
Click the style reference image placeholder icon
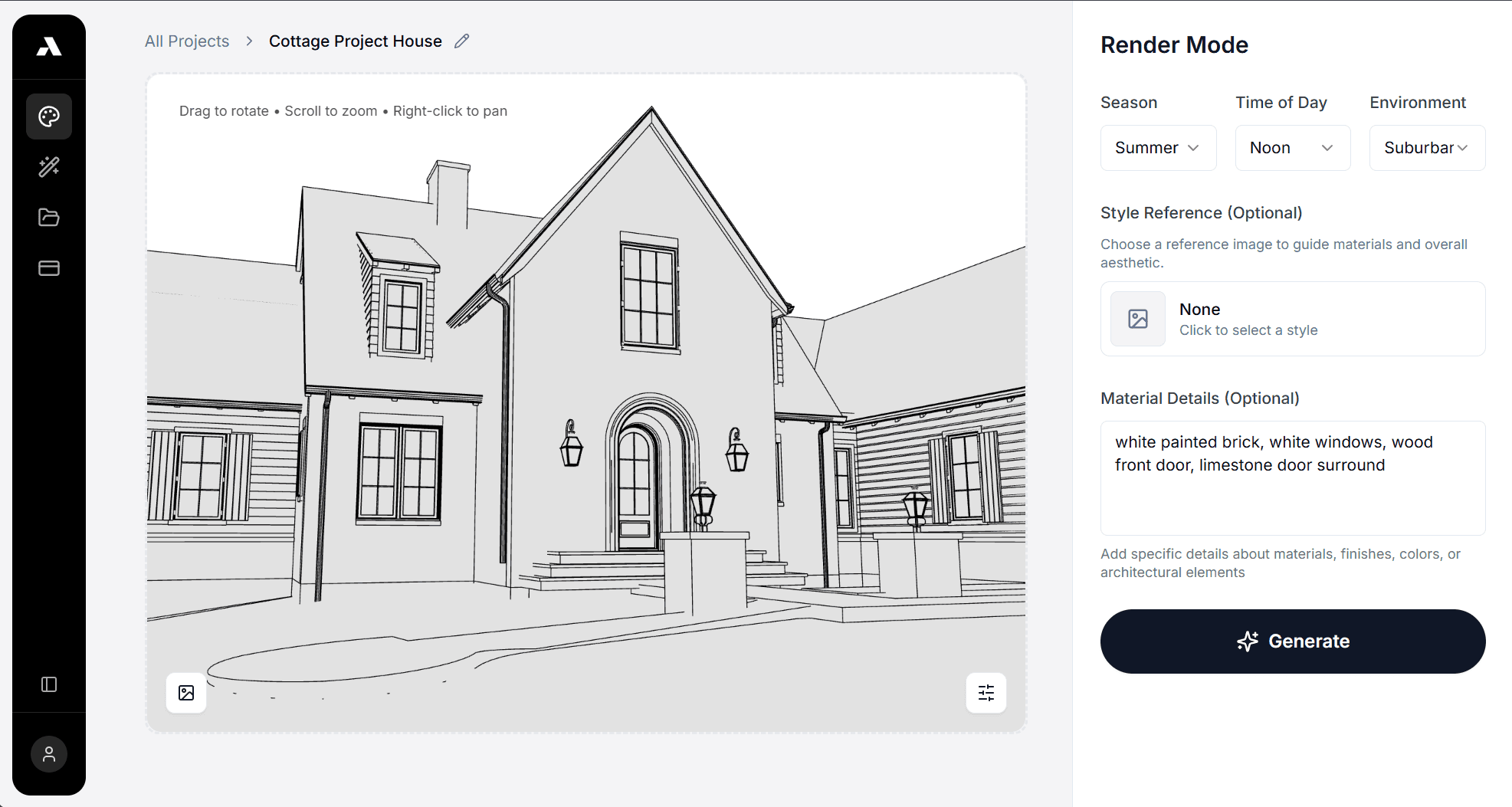click(1138, 319)
